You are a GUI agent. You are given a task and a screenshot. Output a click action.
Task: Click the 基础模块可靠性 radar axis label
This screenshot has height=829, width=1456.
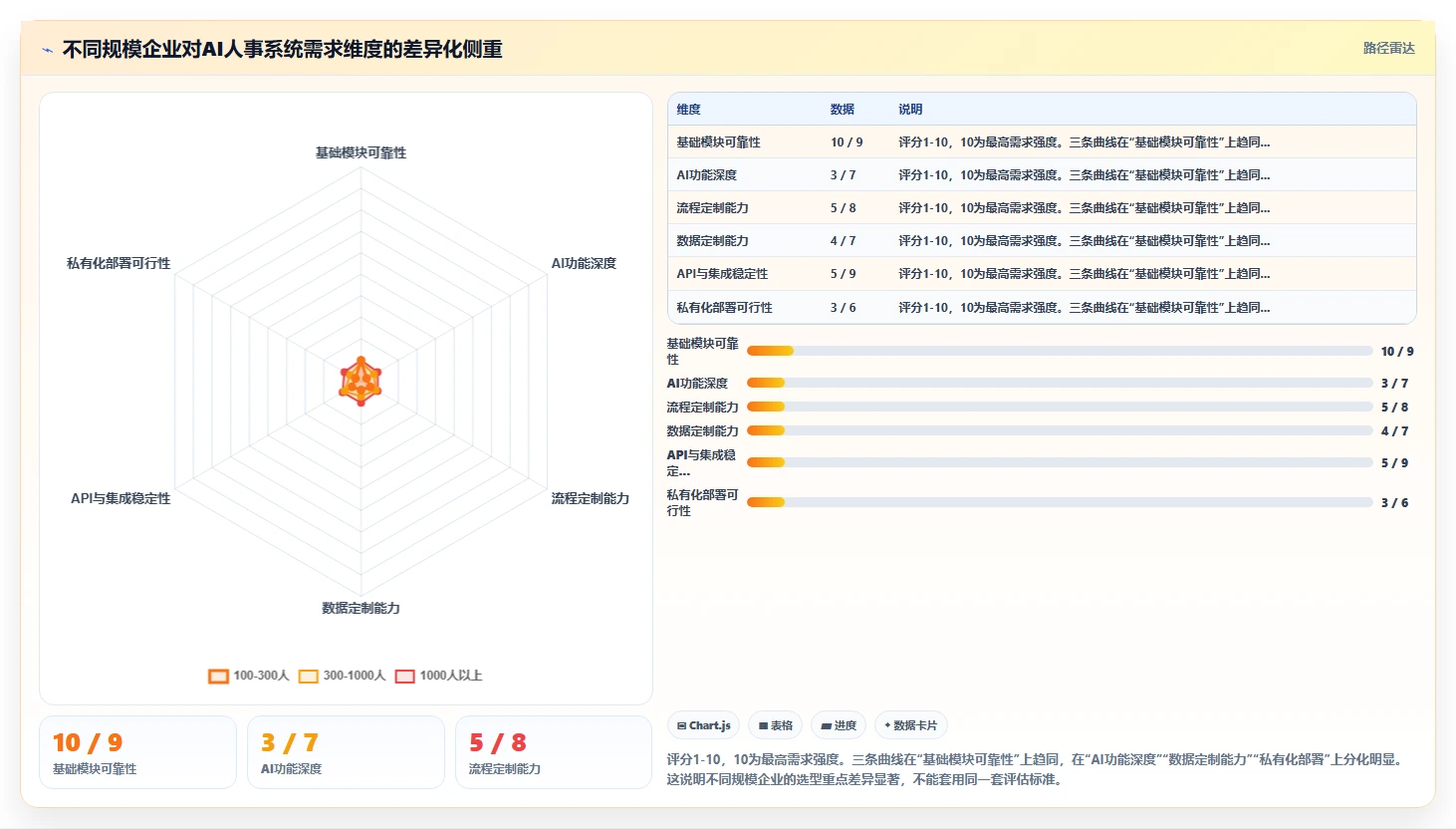click(x=361, y=152)
